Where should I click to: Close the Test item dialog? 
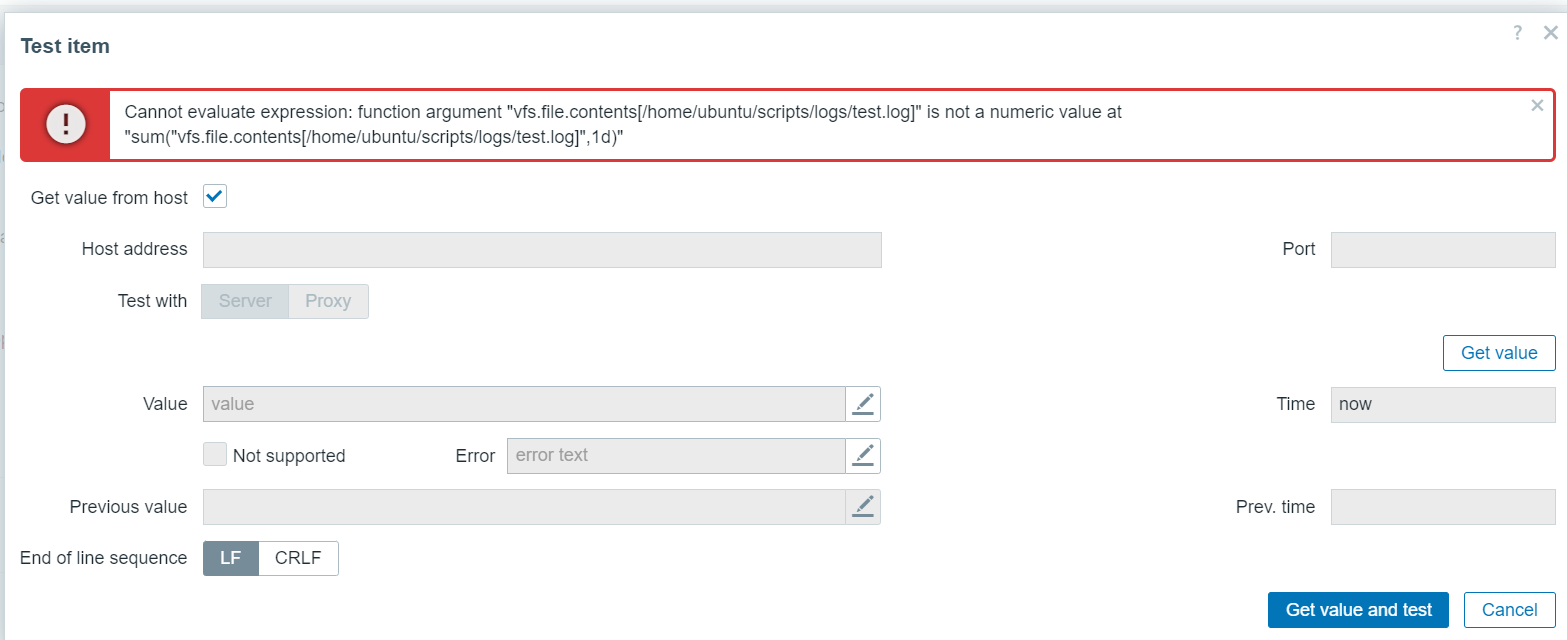coord(1550,33)
